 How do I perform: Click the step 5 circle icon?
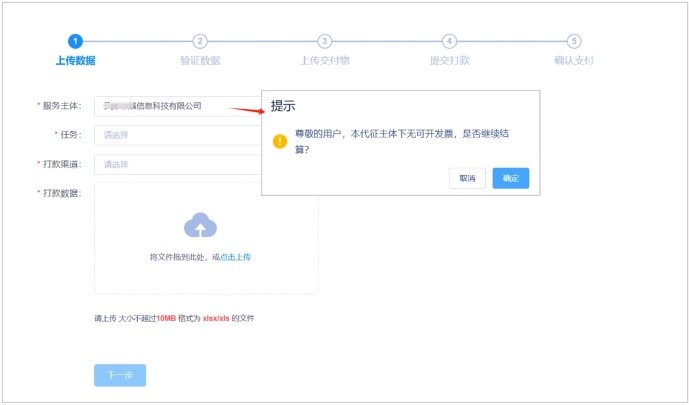pos(574,41)
